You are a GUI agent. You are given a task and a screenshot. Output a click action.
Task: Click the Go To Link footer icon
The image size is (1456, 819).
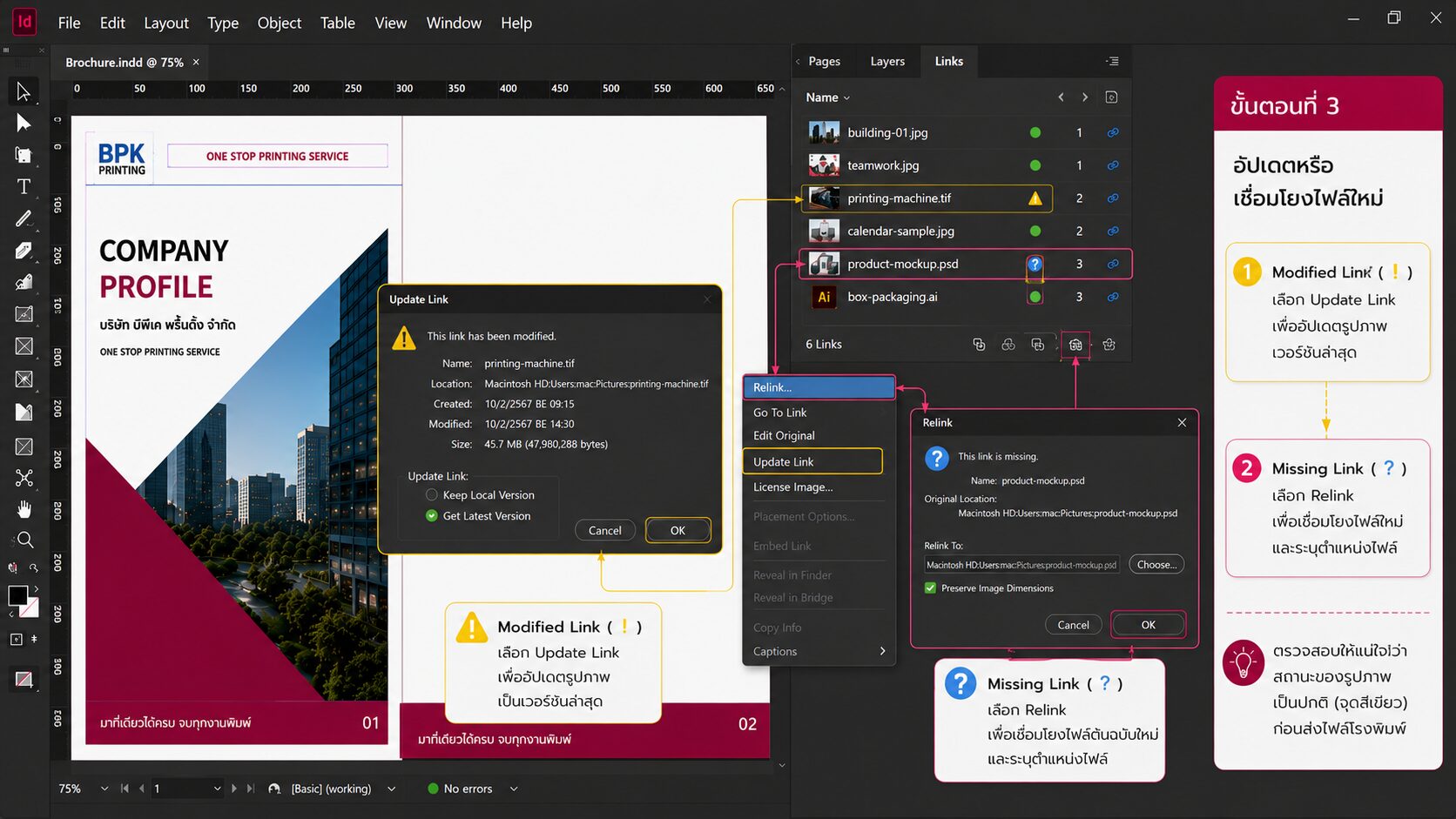1037,345
